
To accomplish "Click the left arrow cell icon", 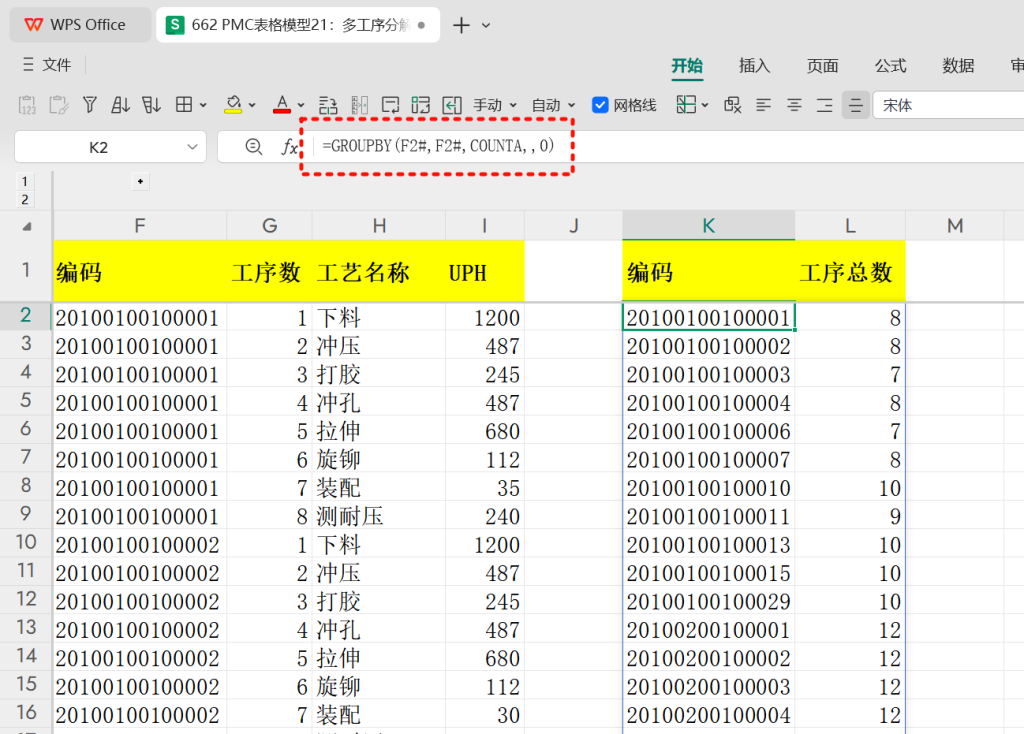I will click(452, 105).
